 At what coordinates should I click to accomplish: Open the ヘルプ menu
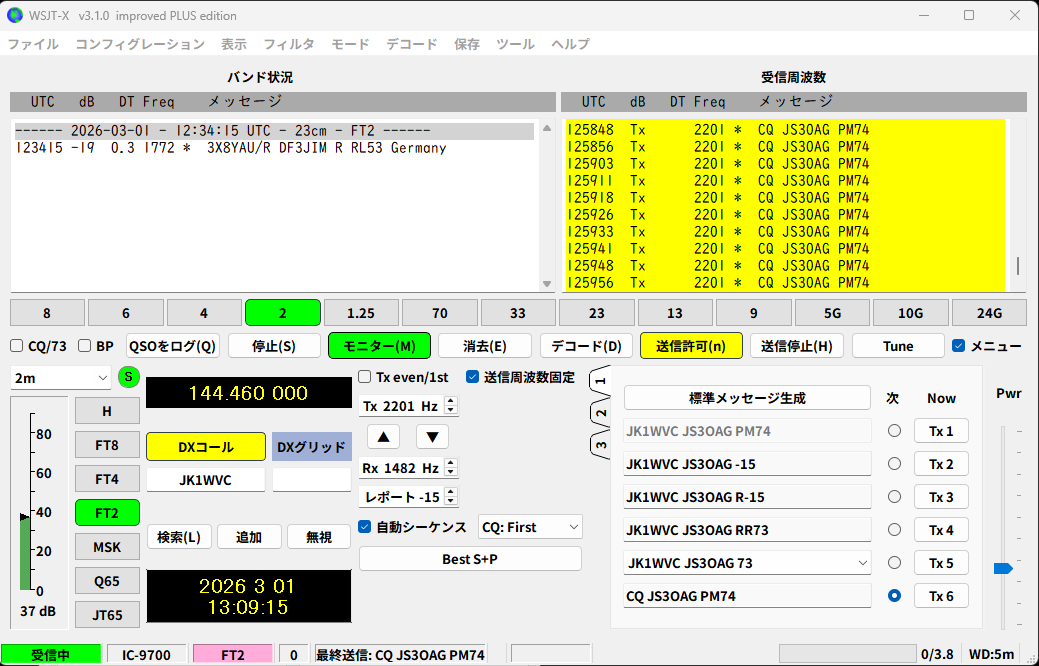[570, 44]
